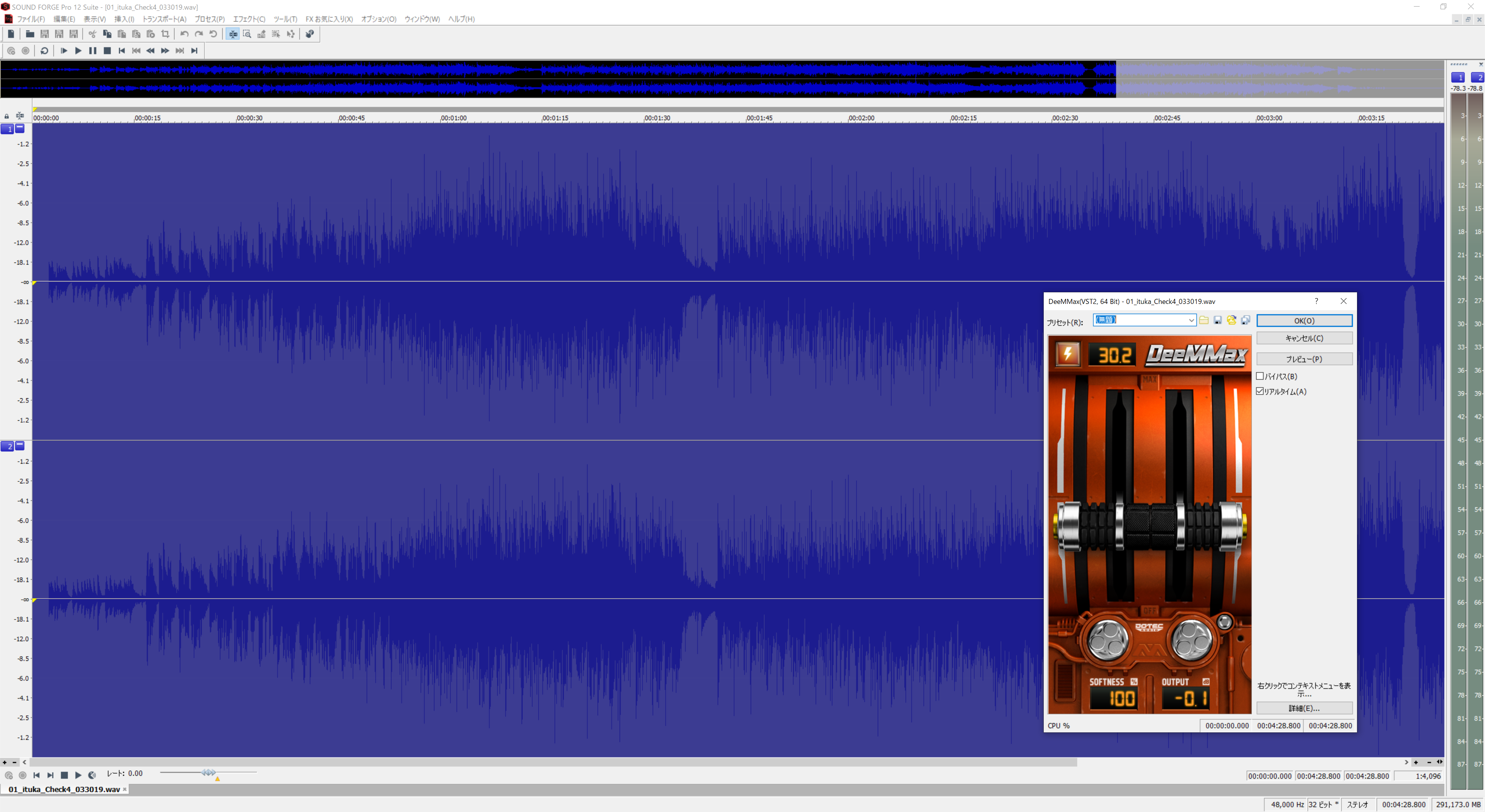This screenshot has width=1485, height=812.
Task: Select the Pencil draw tool
Action: click(262, 34)
